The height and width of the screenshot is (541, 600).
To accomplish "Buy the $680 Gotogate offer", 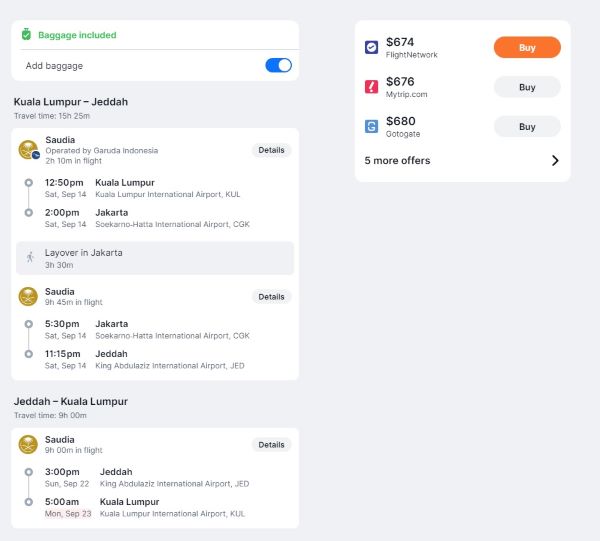I will [x=527, y=127].
